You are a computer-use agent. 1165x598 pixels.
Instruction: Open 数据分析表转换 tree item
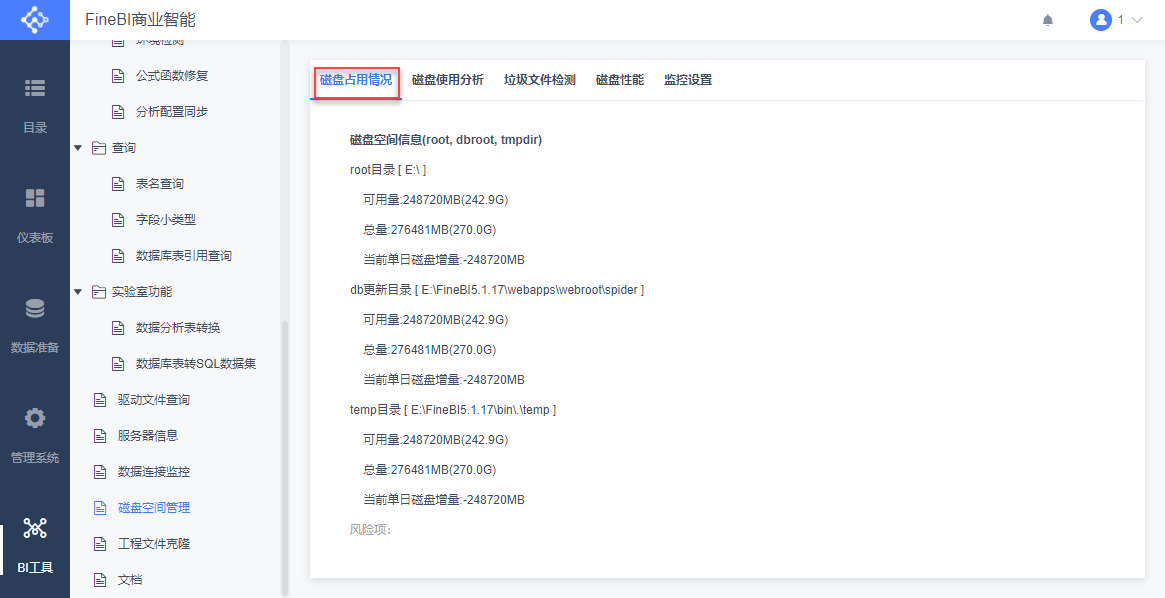pos(178,328)
